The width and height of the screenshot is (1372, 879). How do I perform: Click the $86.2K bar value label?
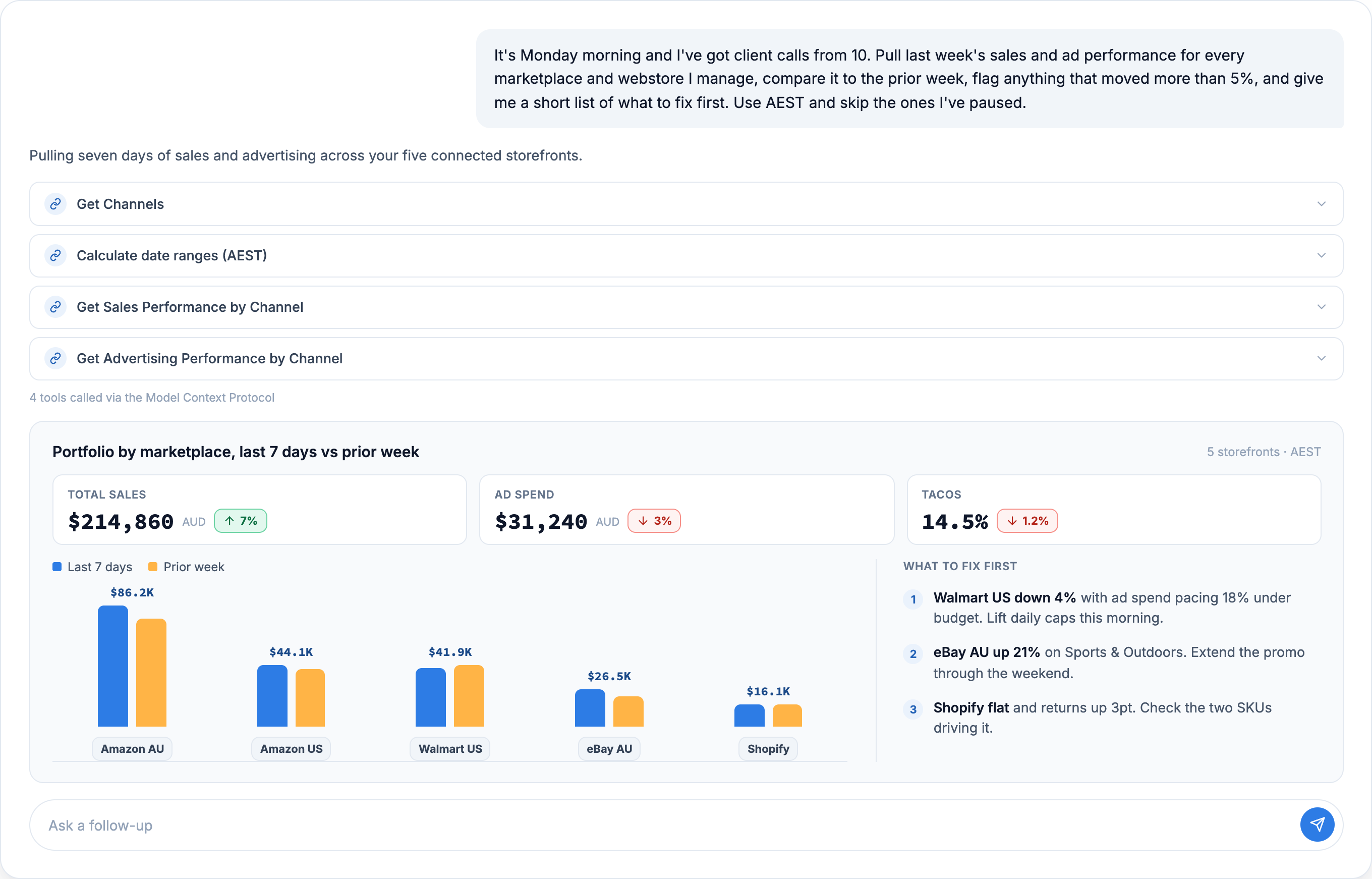[132, 592]
